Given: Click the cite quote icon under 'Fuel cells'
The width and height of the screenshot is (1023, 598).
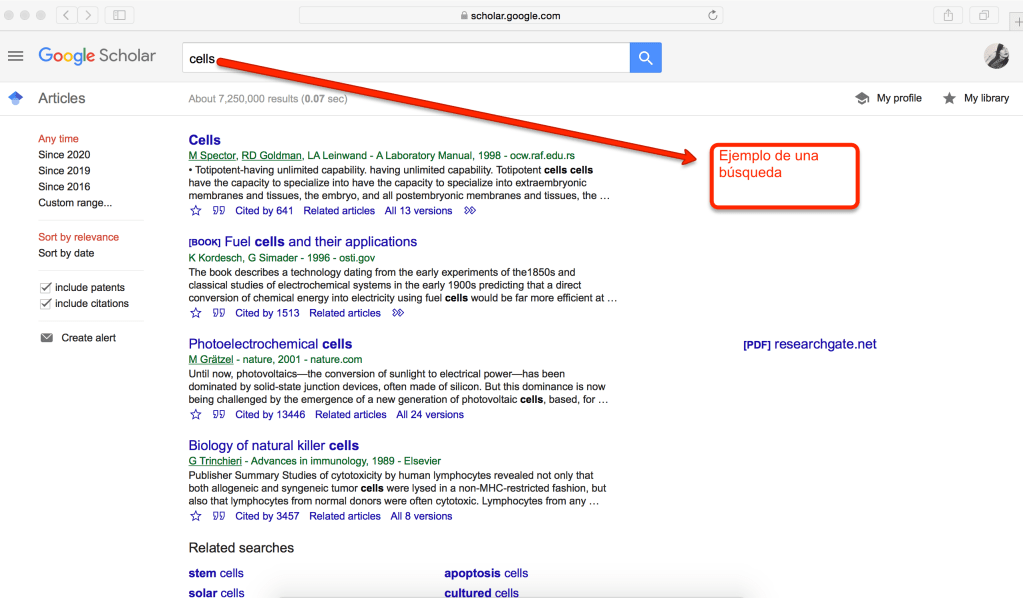Looking at the screenshot, I should pos(219,313).
